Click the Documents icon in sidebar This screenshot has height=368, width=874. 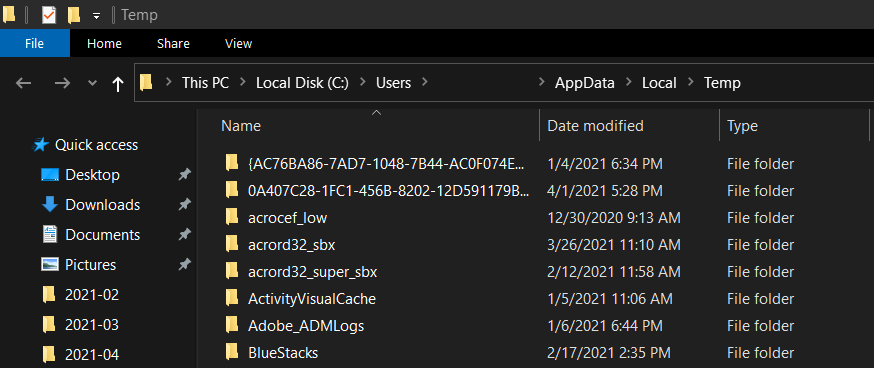click(x=50, y=235)
